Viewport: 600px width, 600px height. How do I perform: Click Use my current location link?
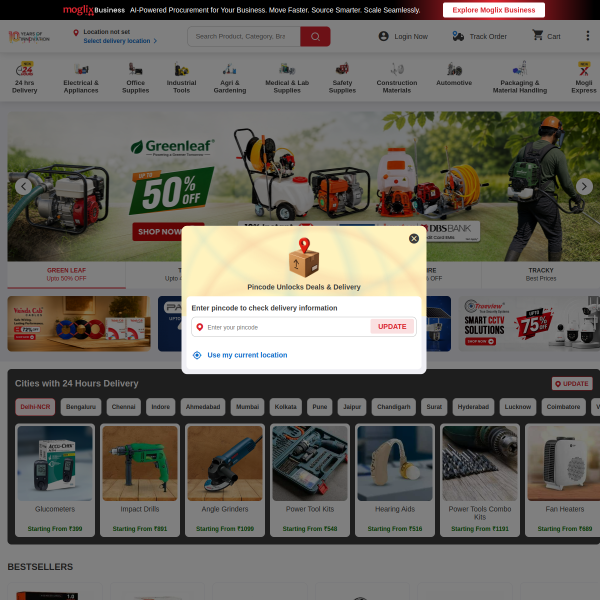(x=247, y=355)
